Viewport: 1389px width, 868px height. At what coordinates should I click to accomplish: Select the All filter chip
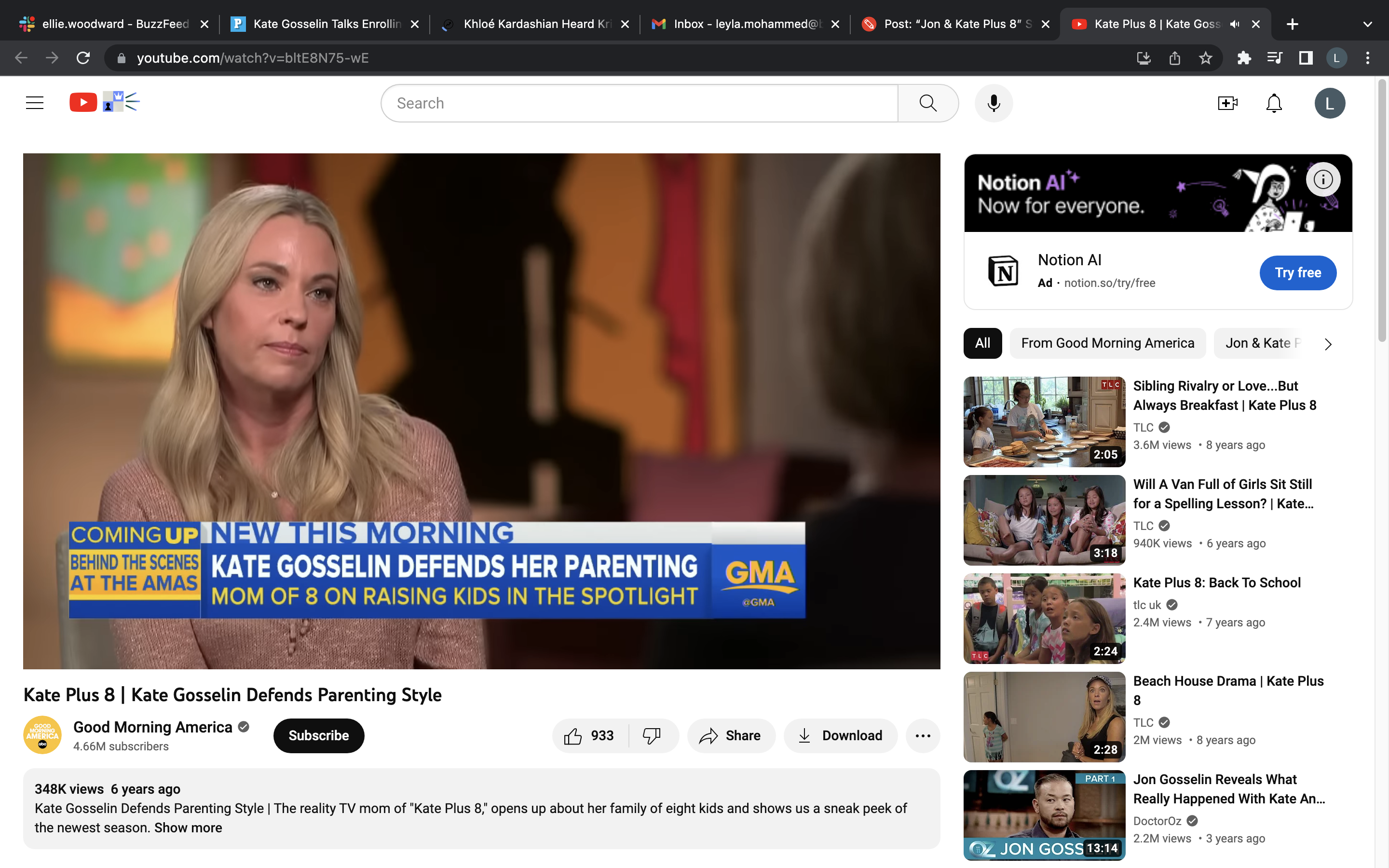(x=982, y=343)
